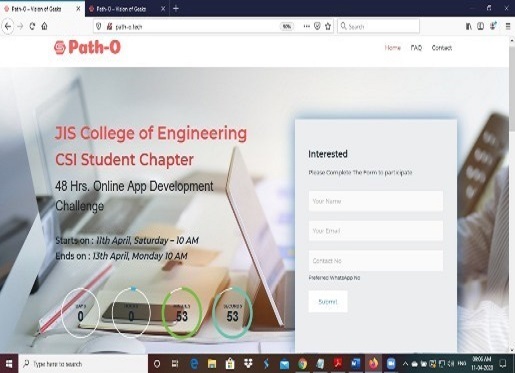Go back using the browser back arrow

pos(8,26)
